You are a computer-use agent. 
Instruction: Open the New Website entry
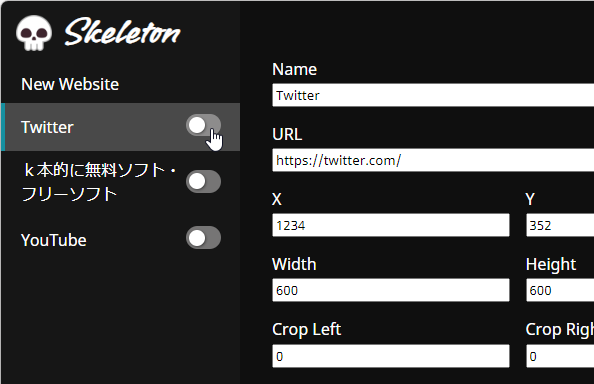70,84
